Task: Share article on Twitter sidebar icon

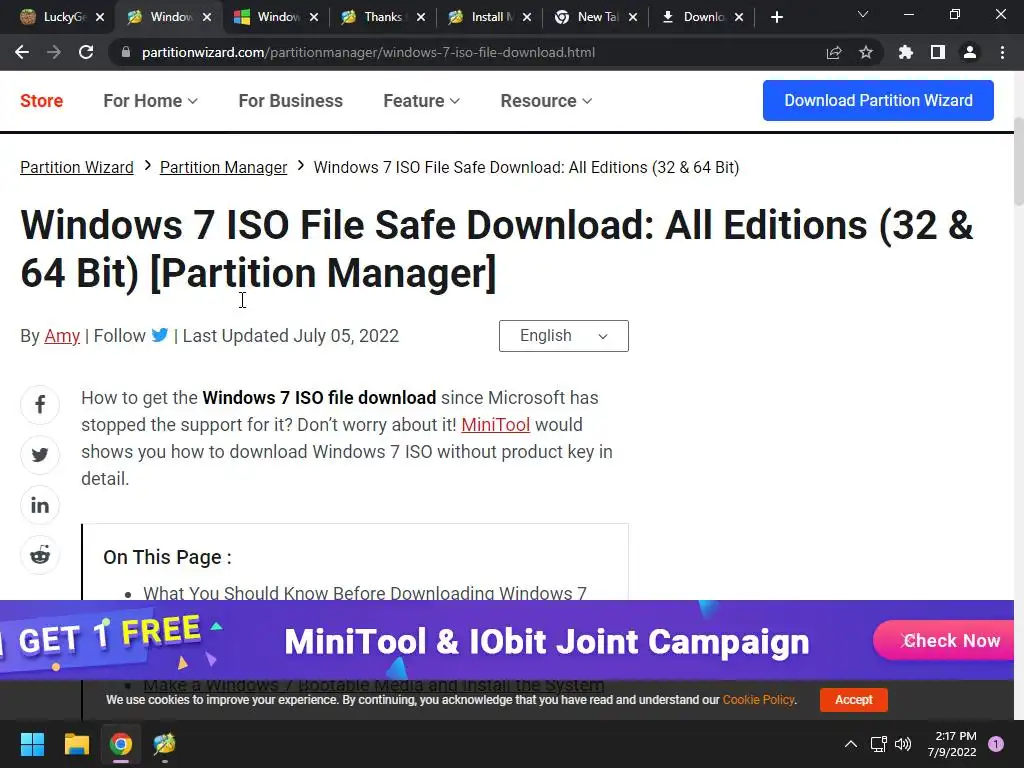Action: point(40,455)
